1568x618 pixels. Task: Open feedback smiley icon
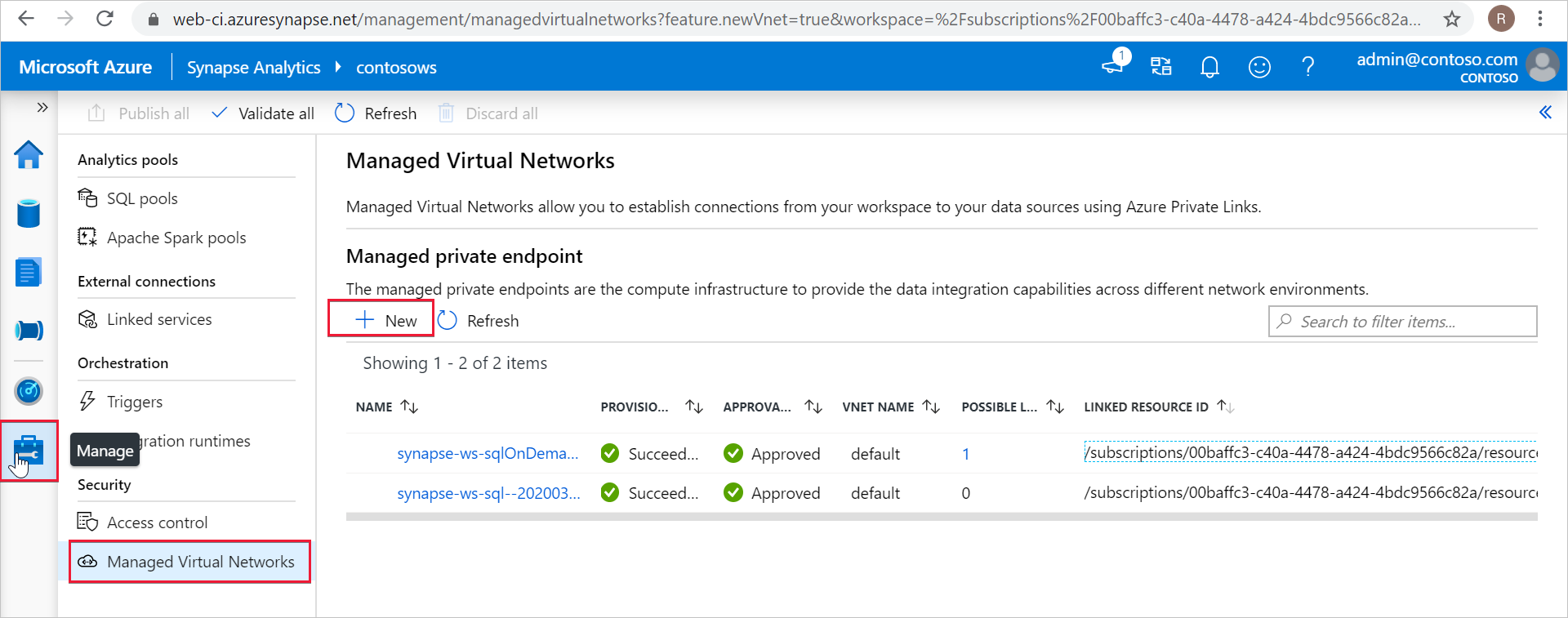[x=1259, y=67]
